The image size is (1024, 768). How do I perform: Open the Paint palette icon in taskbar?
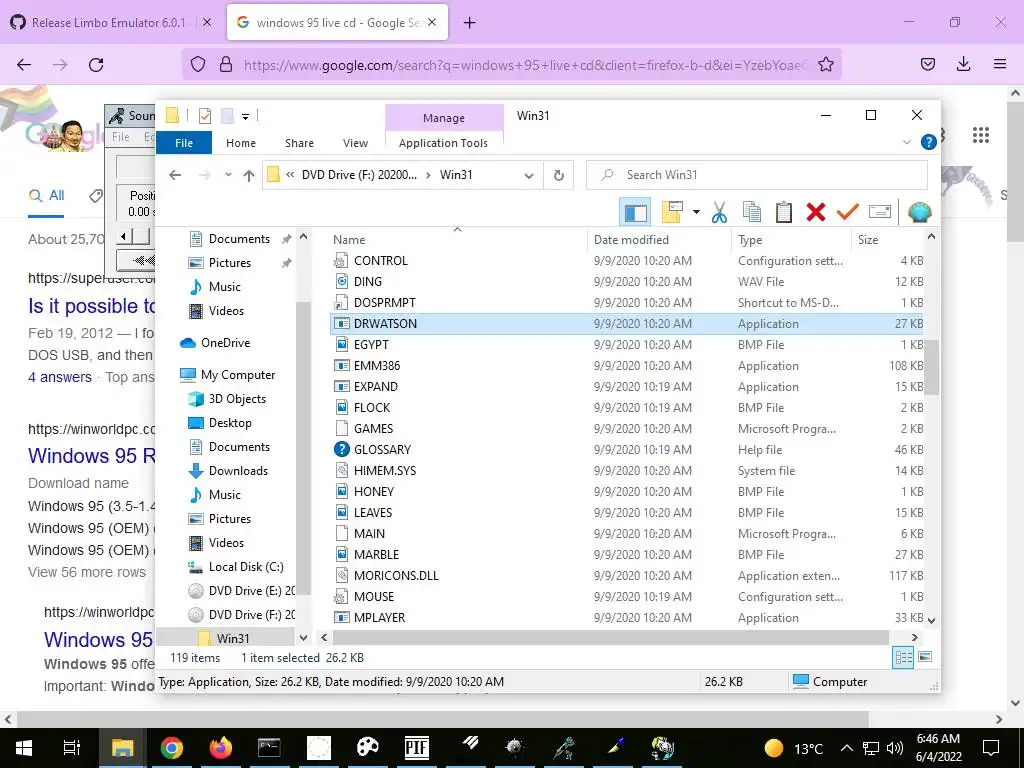click(x=368, y=748)
